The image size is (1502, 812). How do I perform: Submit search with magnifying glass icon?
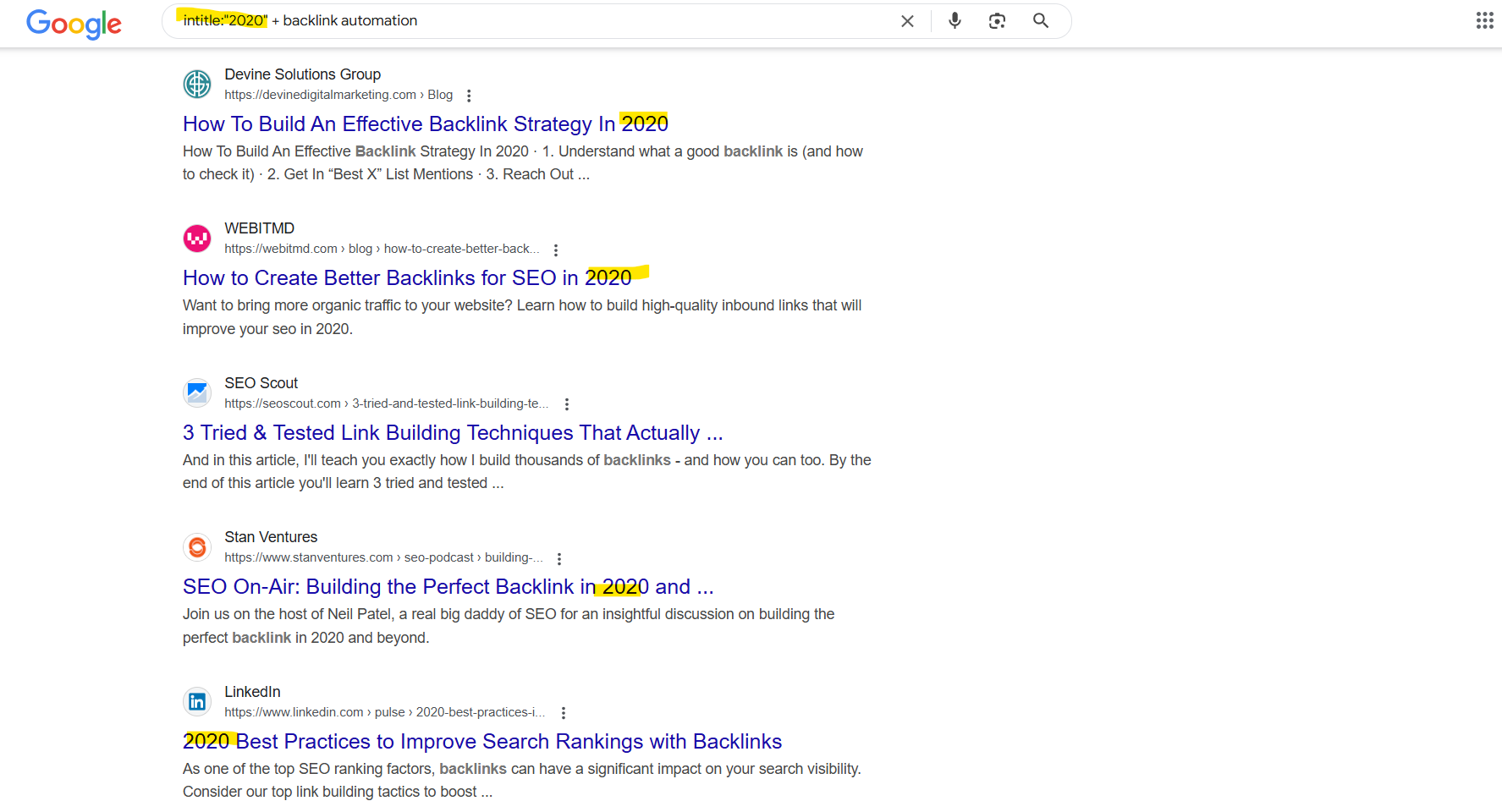tap(1041, 21)
